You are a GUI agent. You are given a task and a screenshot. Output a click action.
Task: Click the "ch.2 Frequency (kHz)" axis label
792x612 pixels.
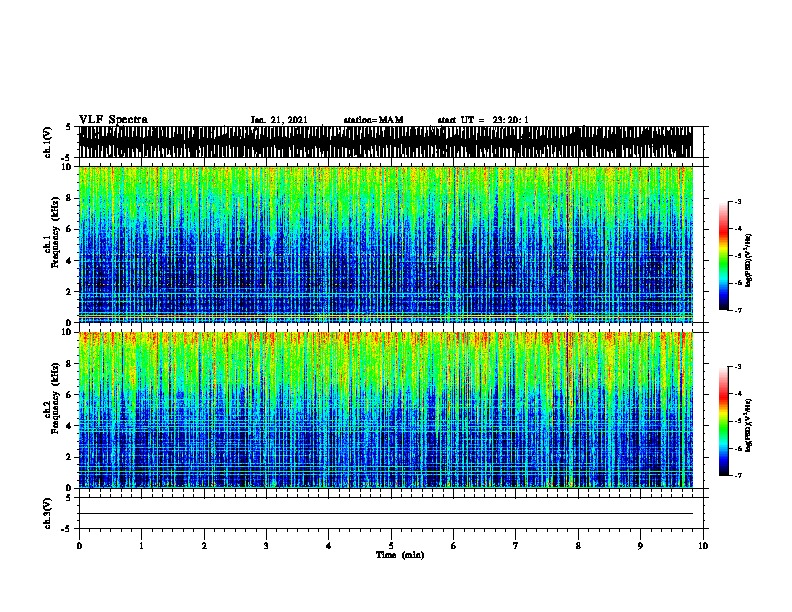51,398
